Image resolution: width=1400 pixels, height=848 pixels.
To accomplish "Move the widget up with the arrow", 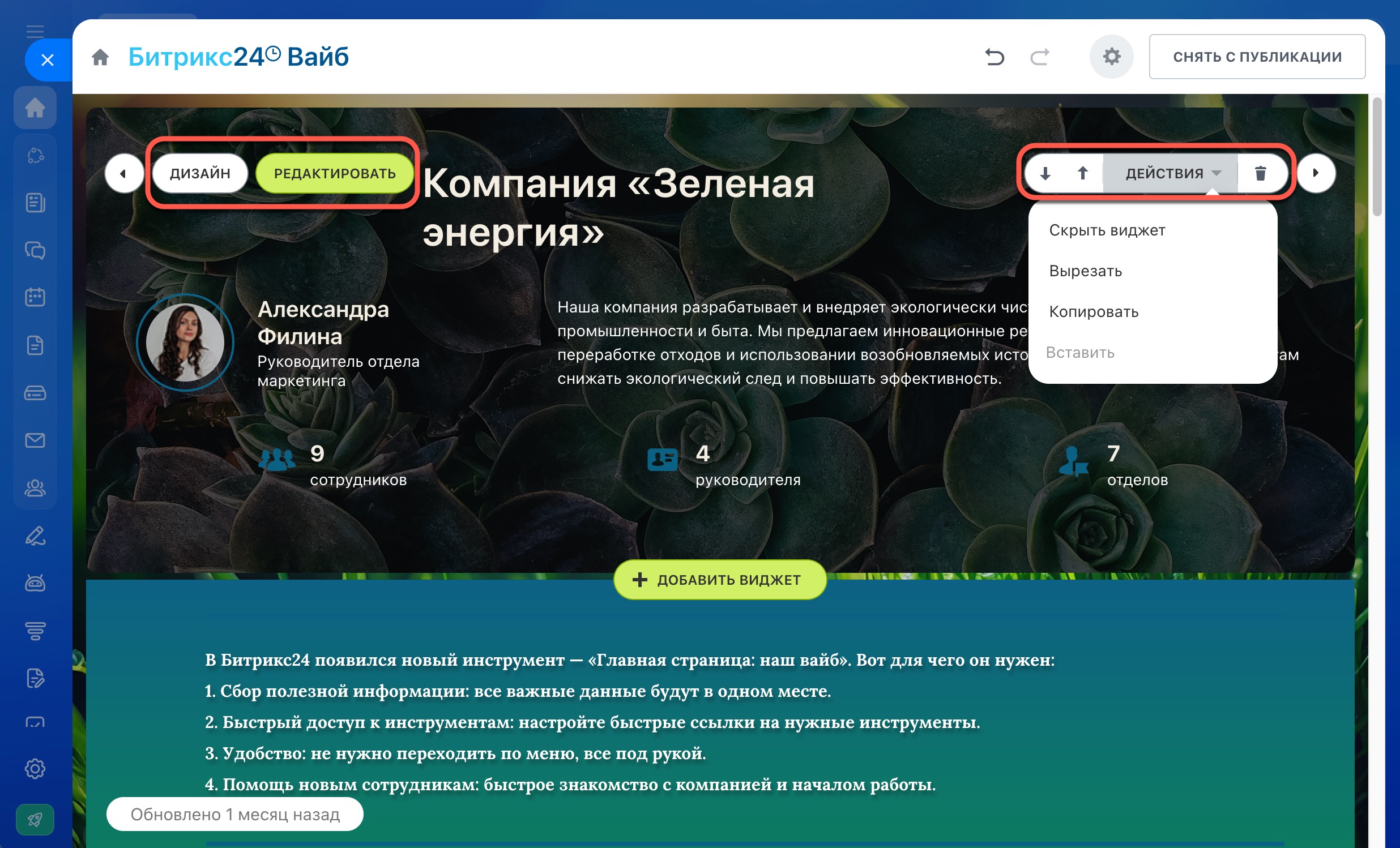I will pos(1083,173).
